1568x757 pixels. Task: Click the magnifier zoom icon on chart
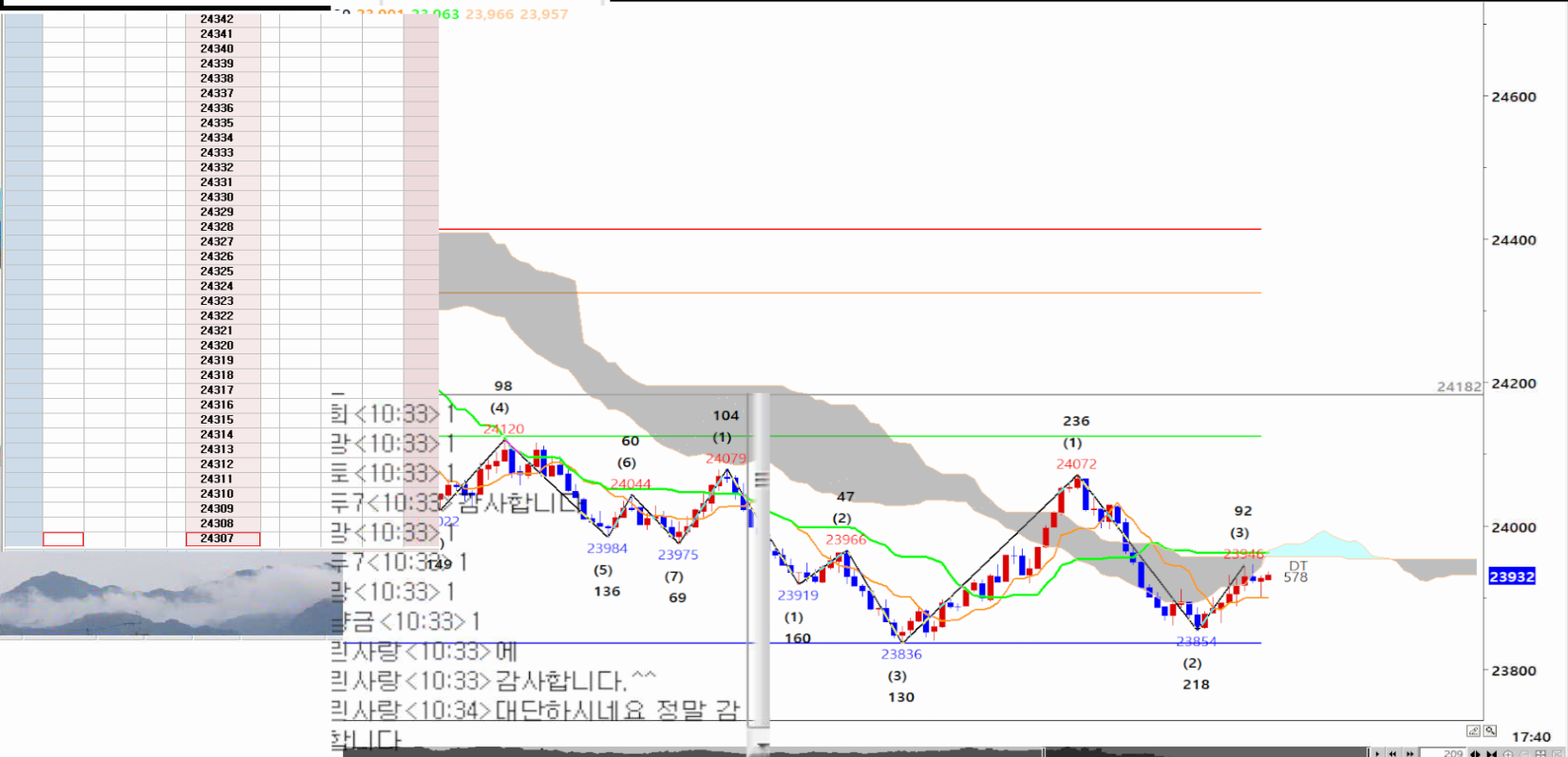point(1490,730)
